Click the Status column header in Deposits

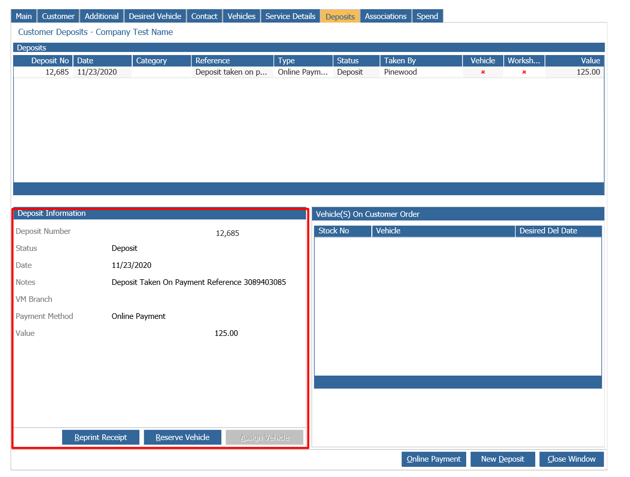356,61
